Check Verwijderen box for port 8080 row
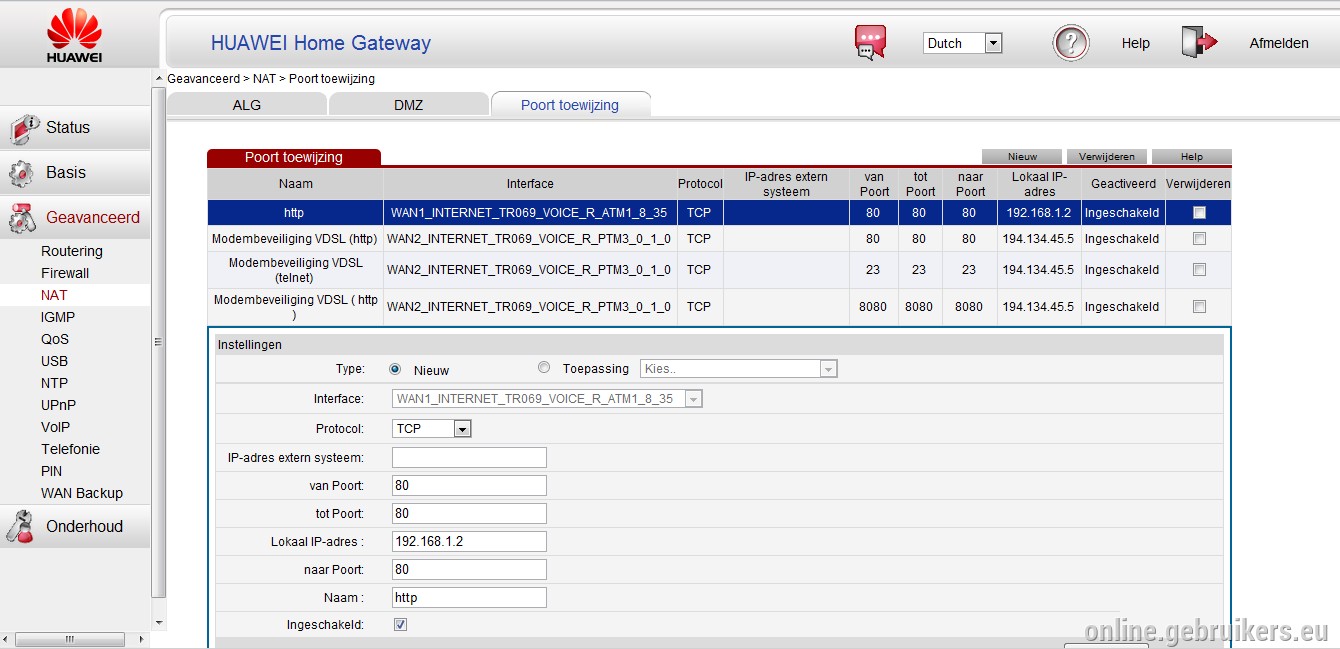Viewport: 1340px width, 649px height. 1199,307
